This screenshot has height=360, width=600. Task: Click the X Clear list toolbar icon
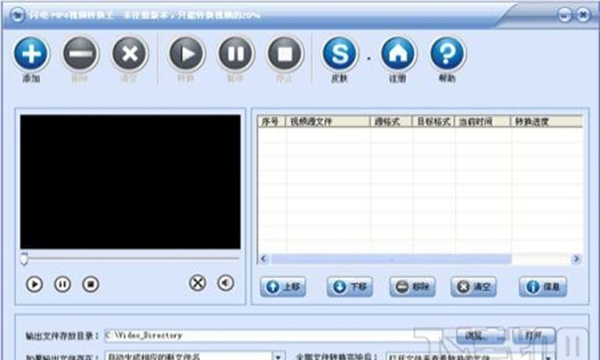(130, 54)
